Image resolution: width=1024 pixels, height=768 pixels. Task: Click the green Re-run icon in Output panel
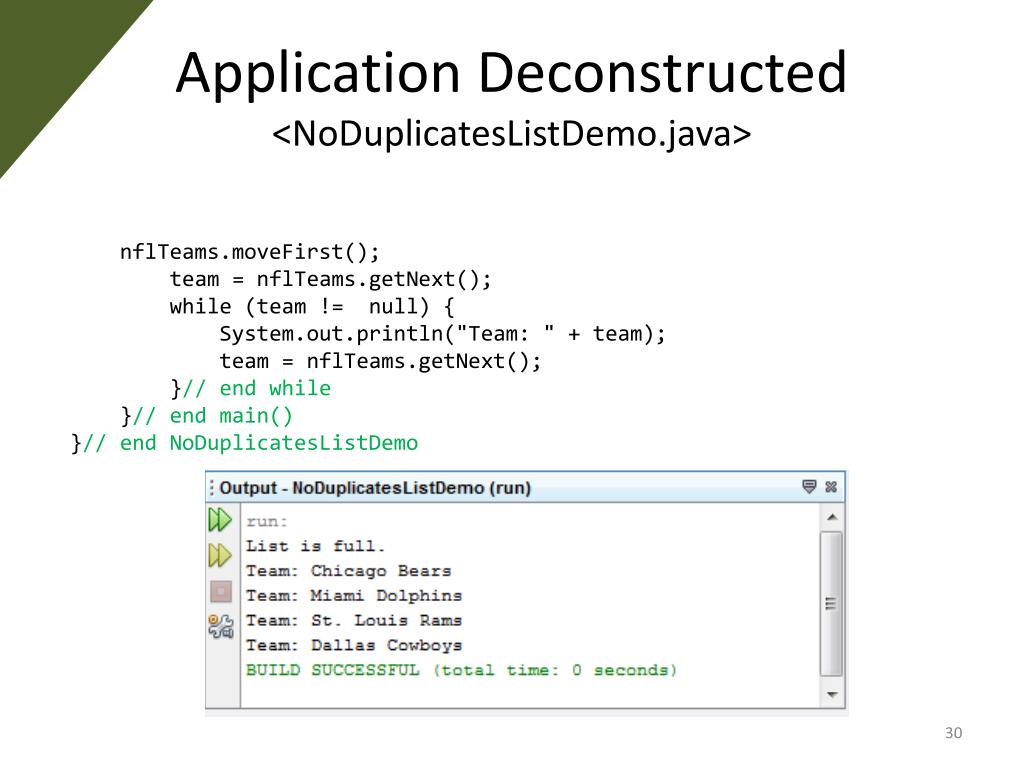[220, 520]
